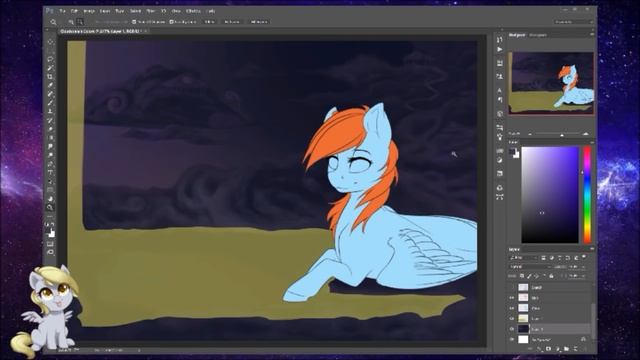Open the Navigator panel flyout menu
The width and height of the screenshot is (640, 360).
pos(592,35)
